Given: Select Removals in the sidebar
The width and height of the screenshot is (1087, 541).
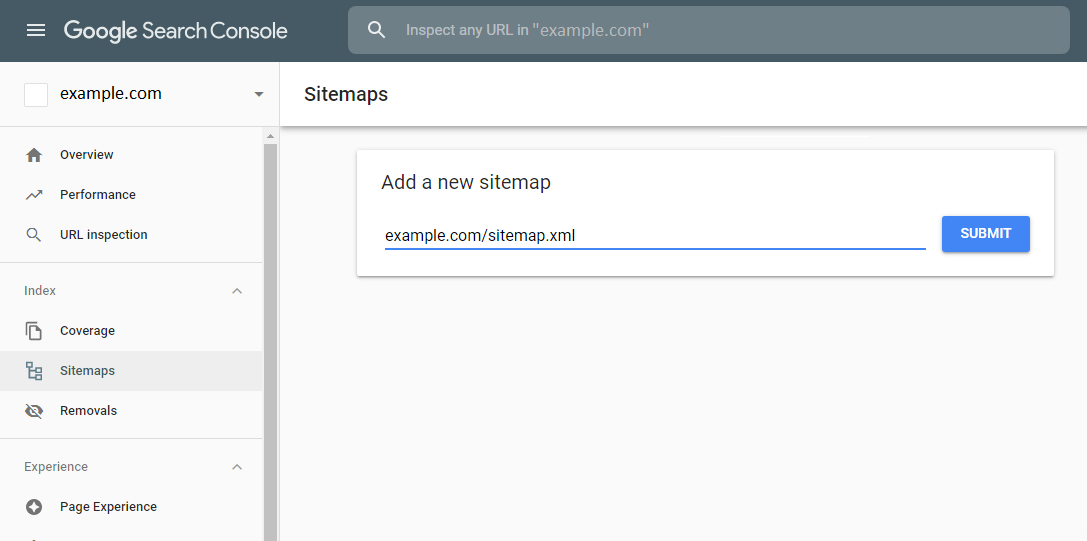Looking at the screenshot, I should (131, 411).
